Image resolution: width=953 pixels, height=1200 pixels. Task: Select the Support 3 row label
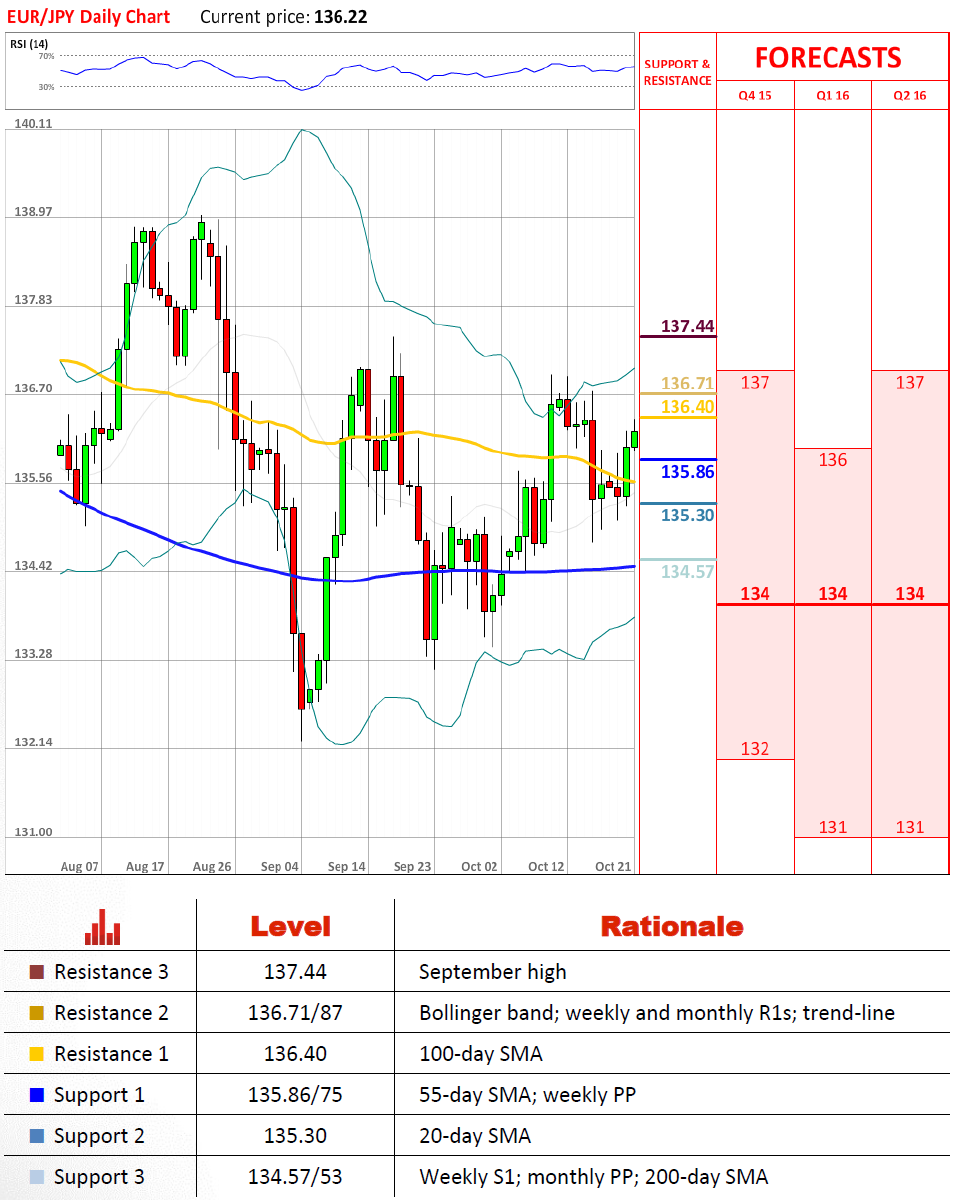click(x=99, y=1177)
